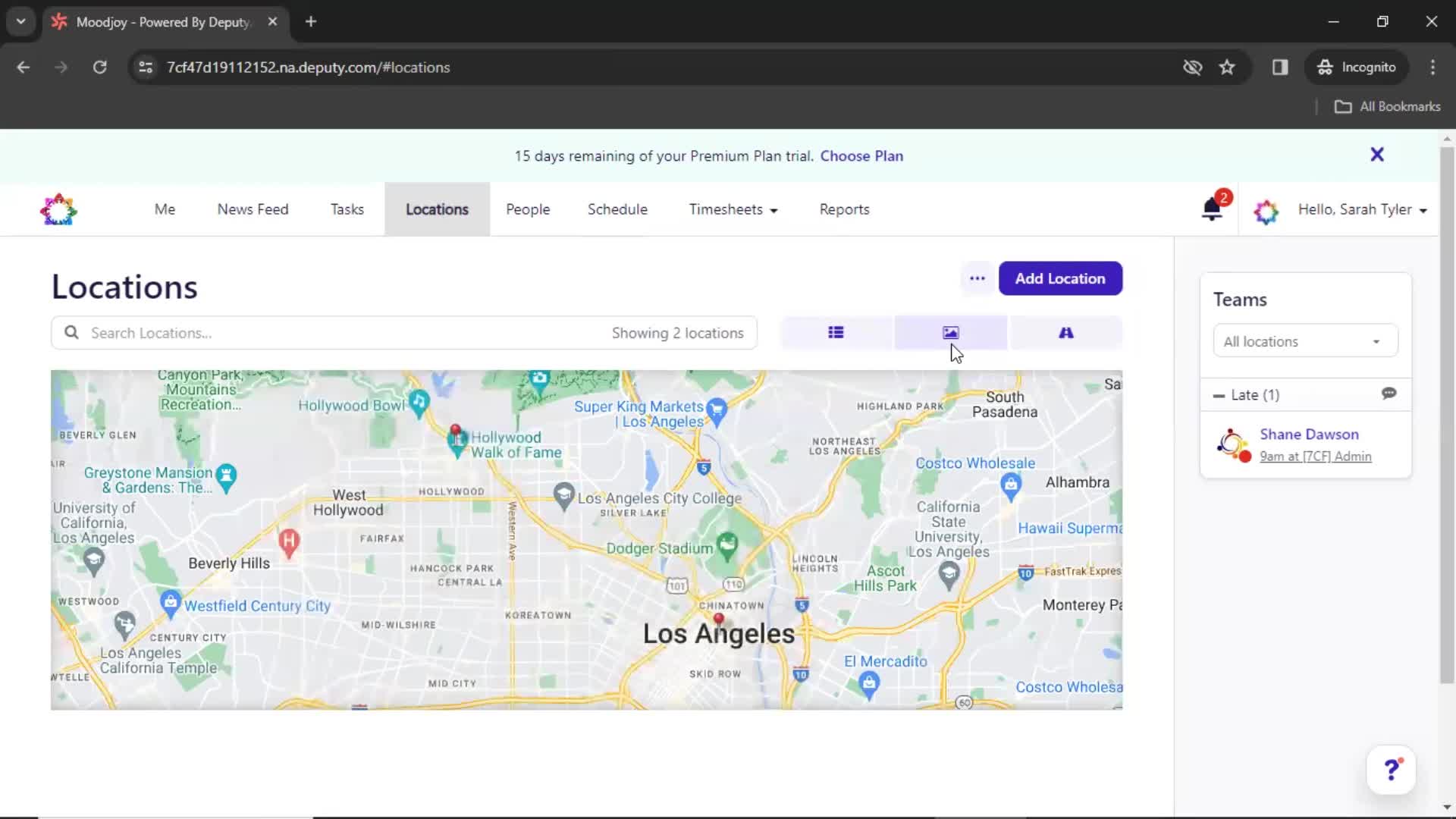Click the tracking protection eye icon

(x=1192, y=67)
